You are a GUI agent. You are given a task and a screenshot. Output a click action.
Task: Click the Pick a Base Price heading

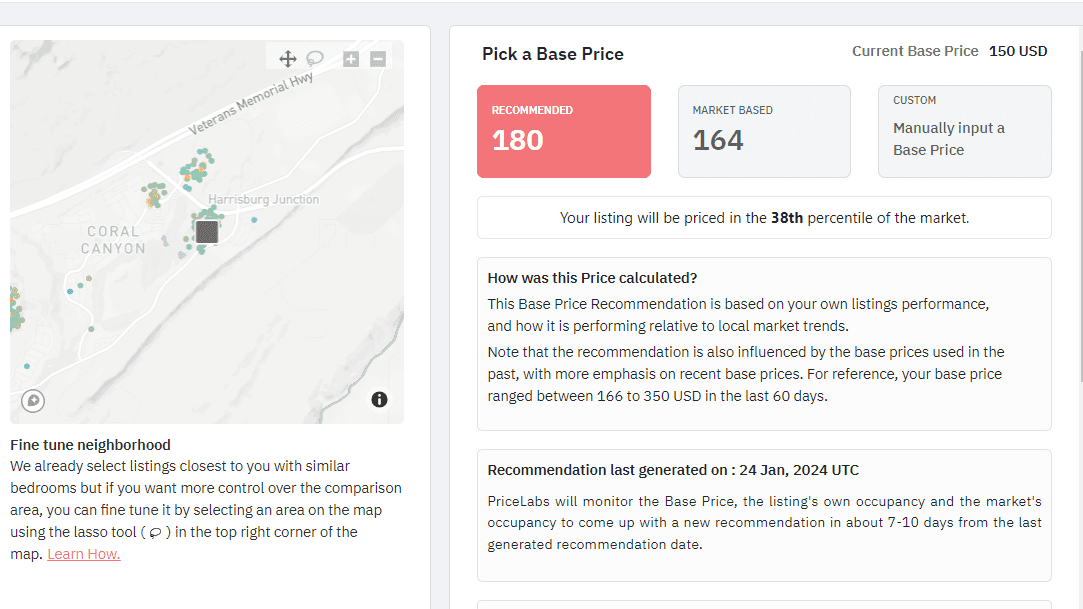[553, 54]
